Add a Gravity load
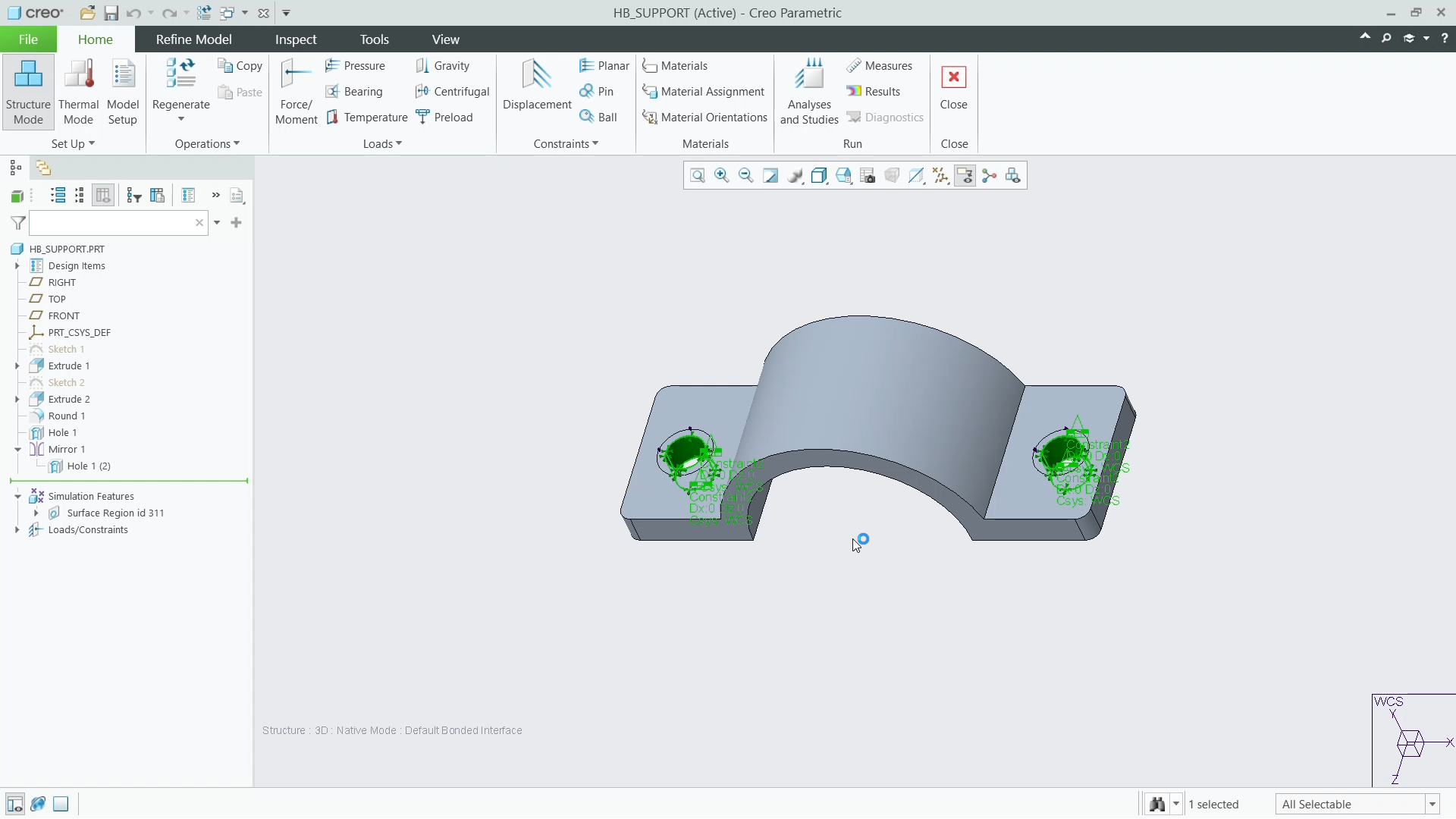1456x819 pixels. click(x=442, y=66)
